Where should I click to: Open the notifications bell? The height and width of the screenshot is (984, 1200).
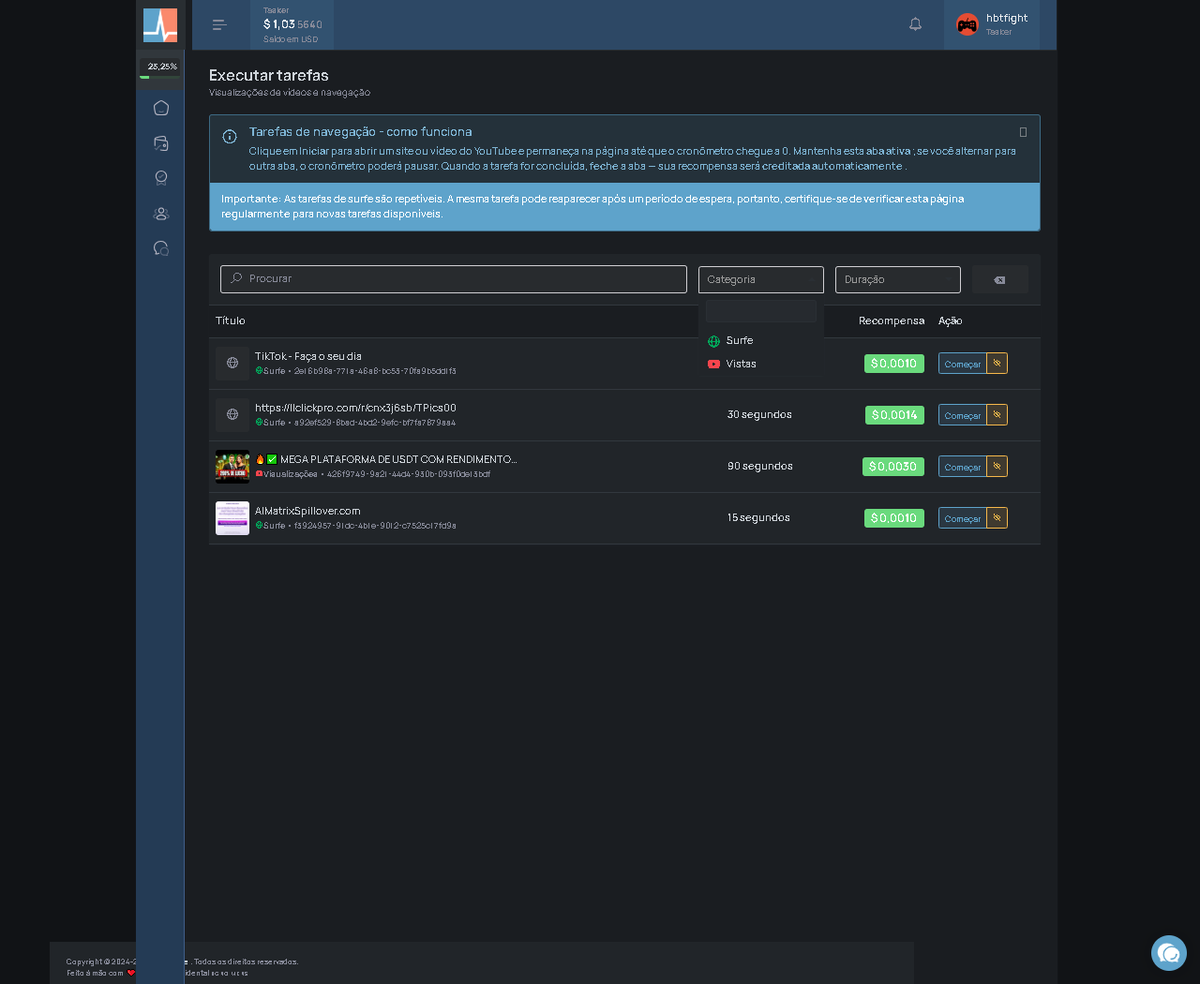915,24
